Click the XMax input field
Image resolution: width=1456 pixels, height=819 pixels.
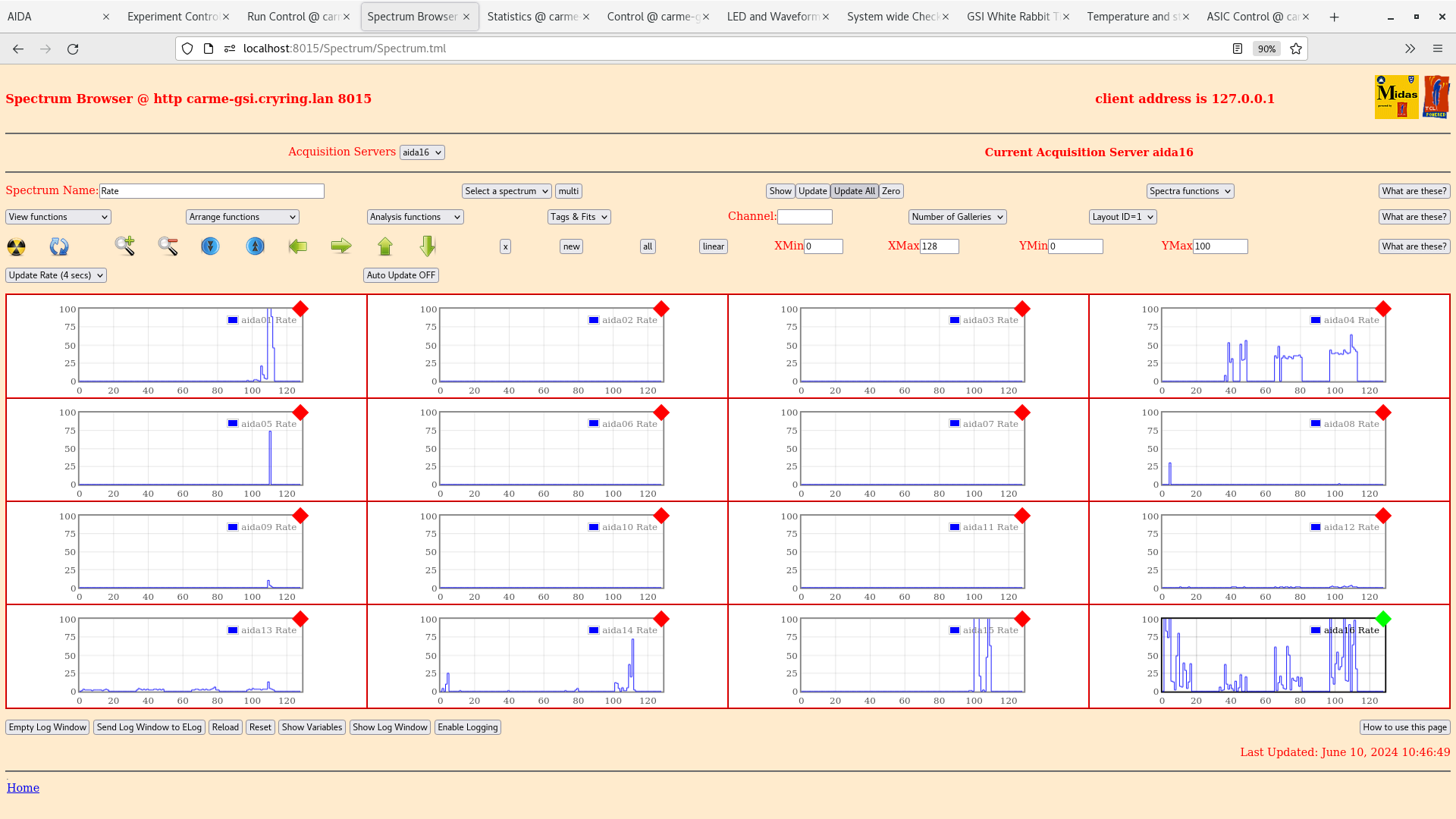coord(939,246)
